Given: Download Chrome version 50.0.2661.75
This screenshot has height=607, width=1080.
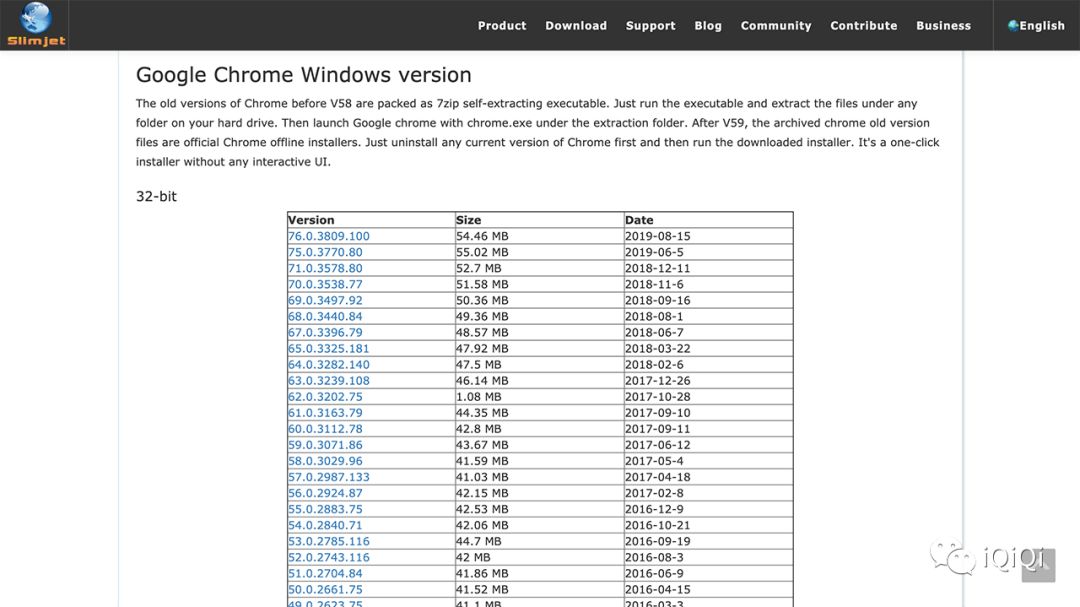Looking at the screenshot, I should tap(325, 590).
